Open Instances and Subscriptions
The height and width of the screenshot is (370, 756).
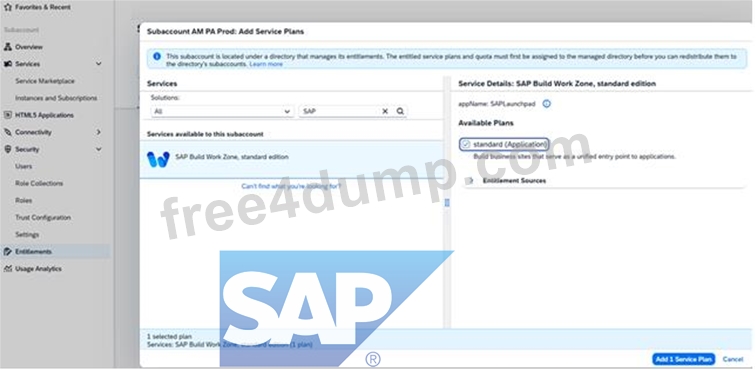point(56,98)
